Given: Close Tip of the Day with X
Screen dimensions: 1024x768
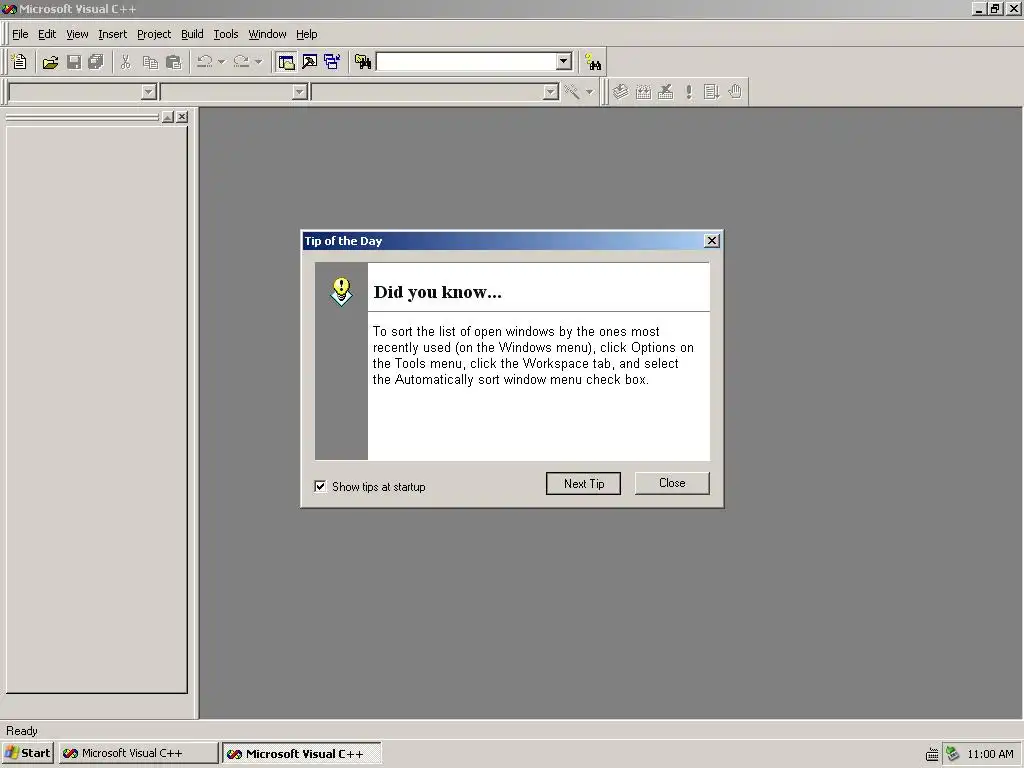Looking at the screenshot, I should [712, 240].
